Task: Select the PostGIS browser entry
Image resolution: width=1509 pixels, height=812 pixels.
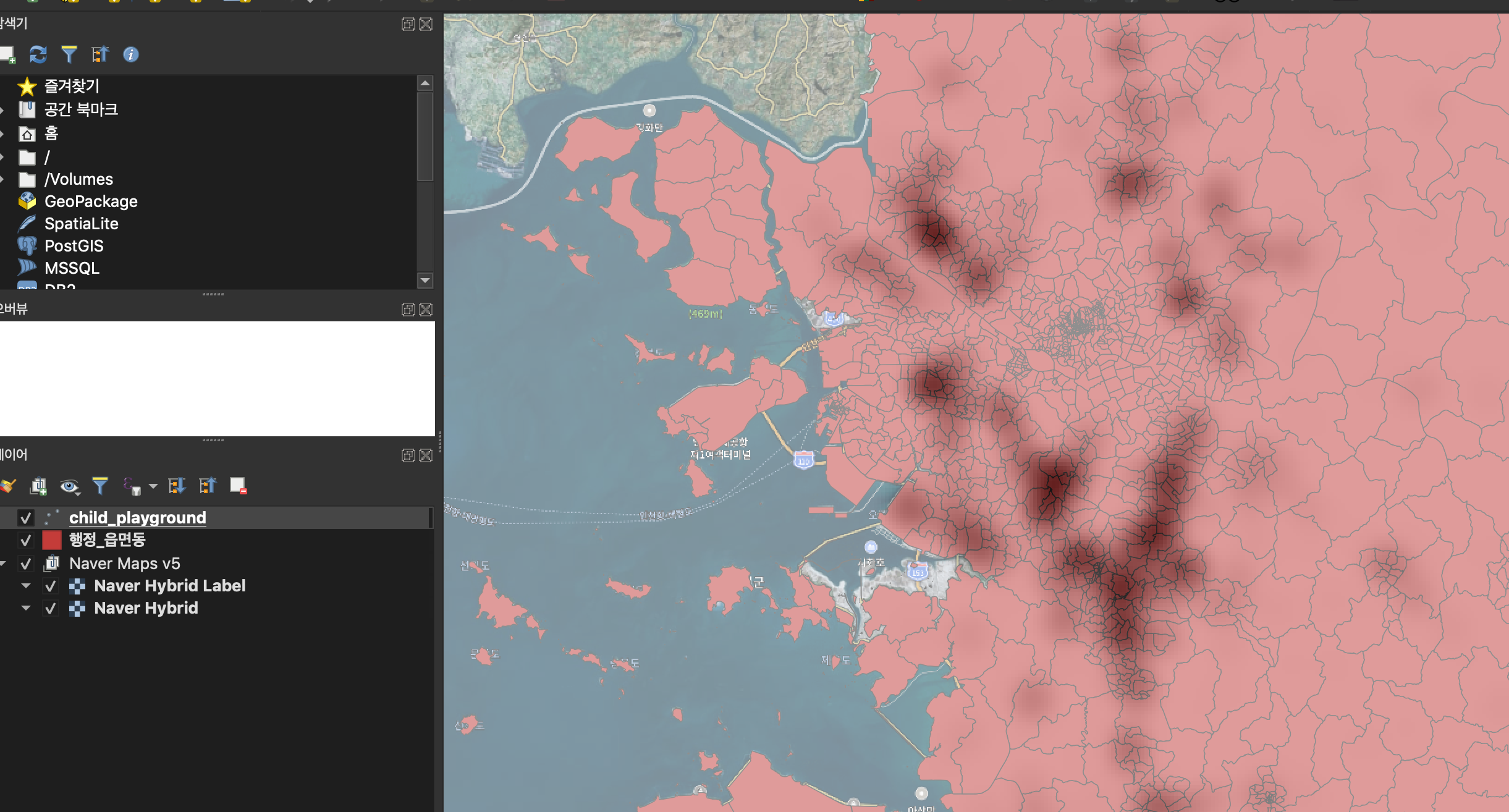Action: pos(74,246)
